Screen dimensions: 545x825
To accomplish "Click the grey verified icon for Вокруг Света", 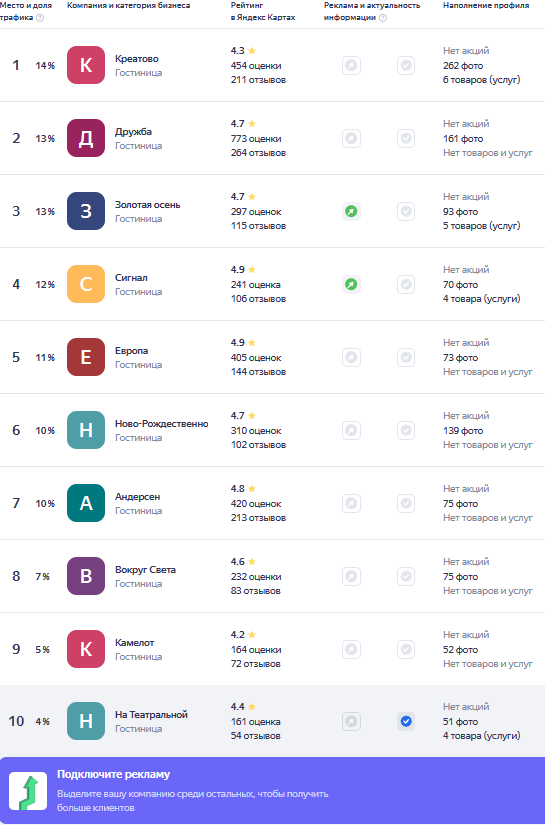I will 406,577.
